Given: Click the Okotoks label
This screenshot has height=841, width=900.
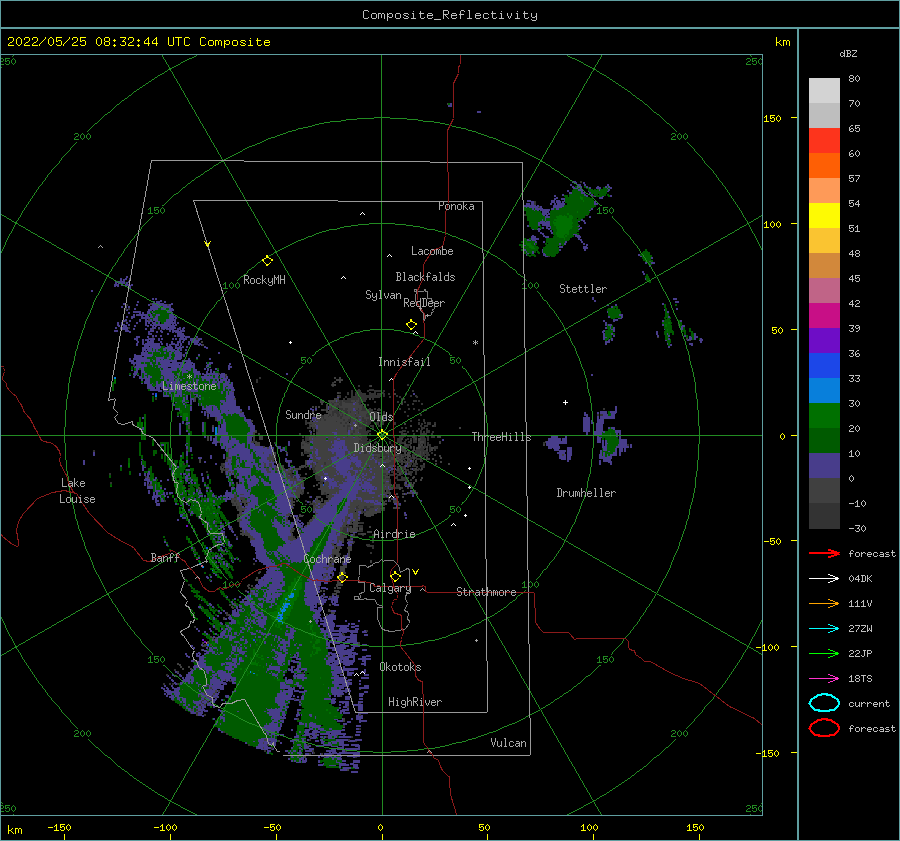Looking at the screenshot, I should [x=400, y=667].
